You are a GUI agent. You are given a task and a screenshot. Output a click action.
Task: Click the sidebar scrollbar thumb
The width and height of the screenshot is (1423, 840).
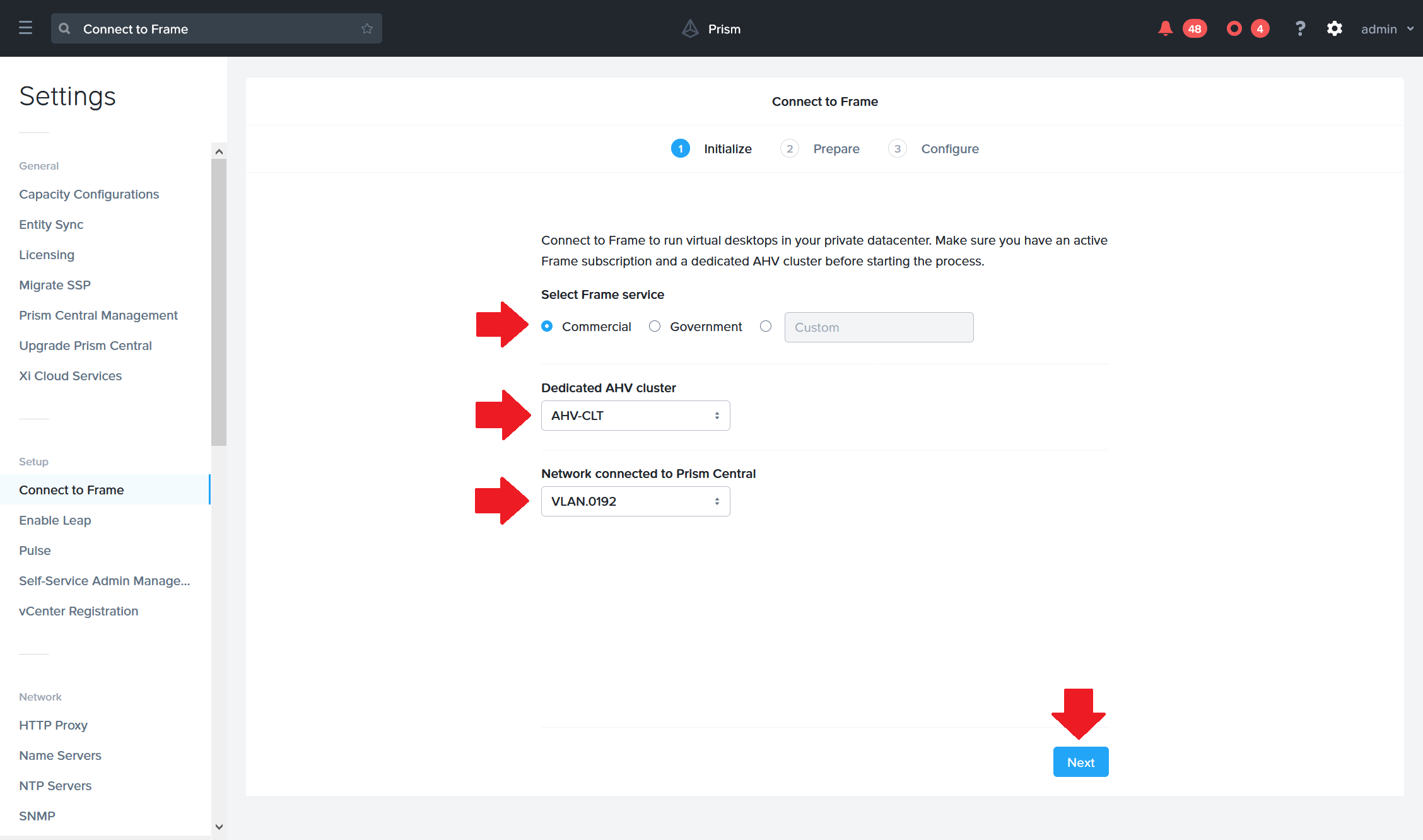pos(219,302)
